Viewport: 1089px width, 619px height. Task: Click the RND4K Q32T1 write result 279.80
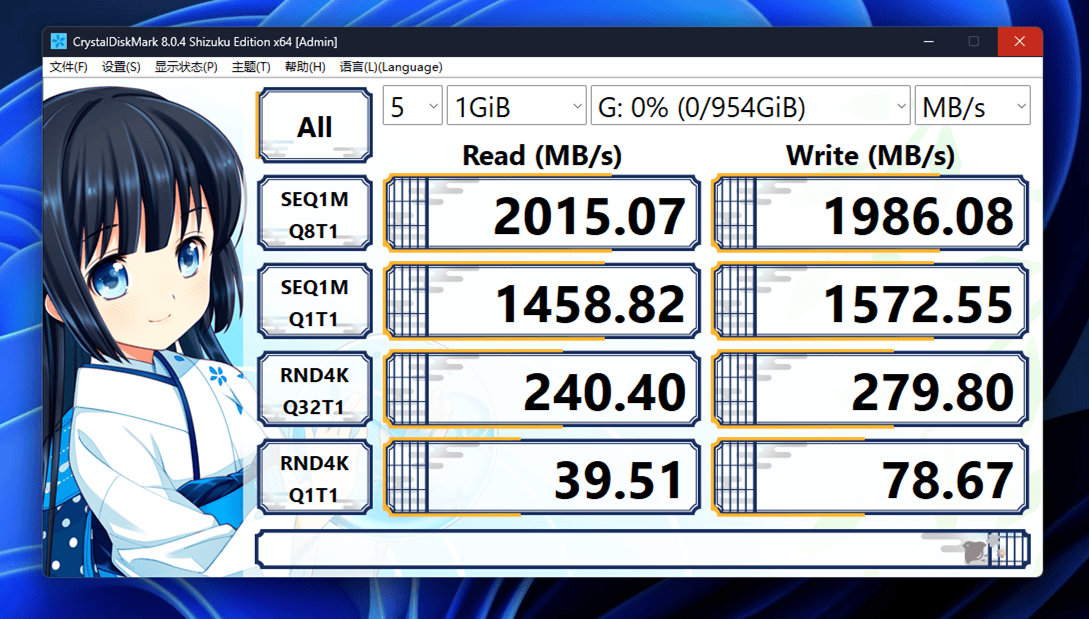tap(870, 389)
